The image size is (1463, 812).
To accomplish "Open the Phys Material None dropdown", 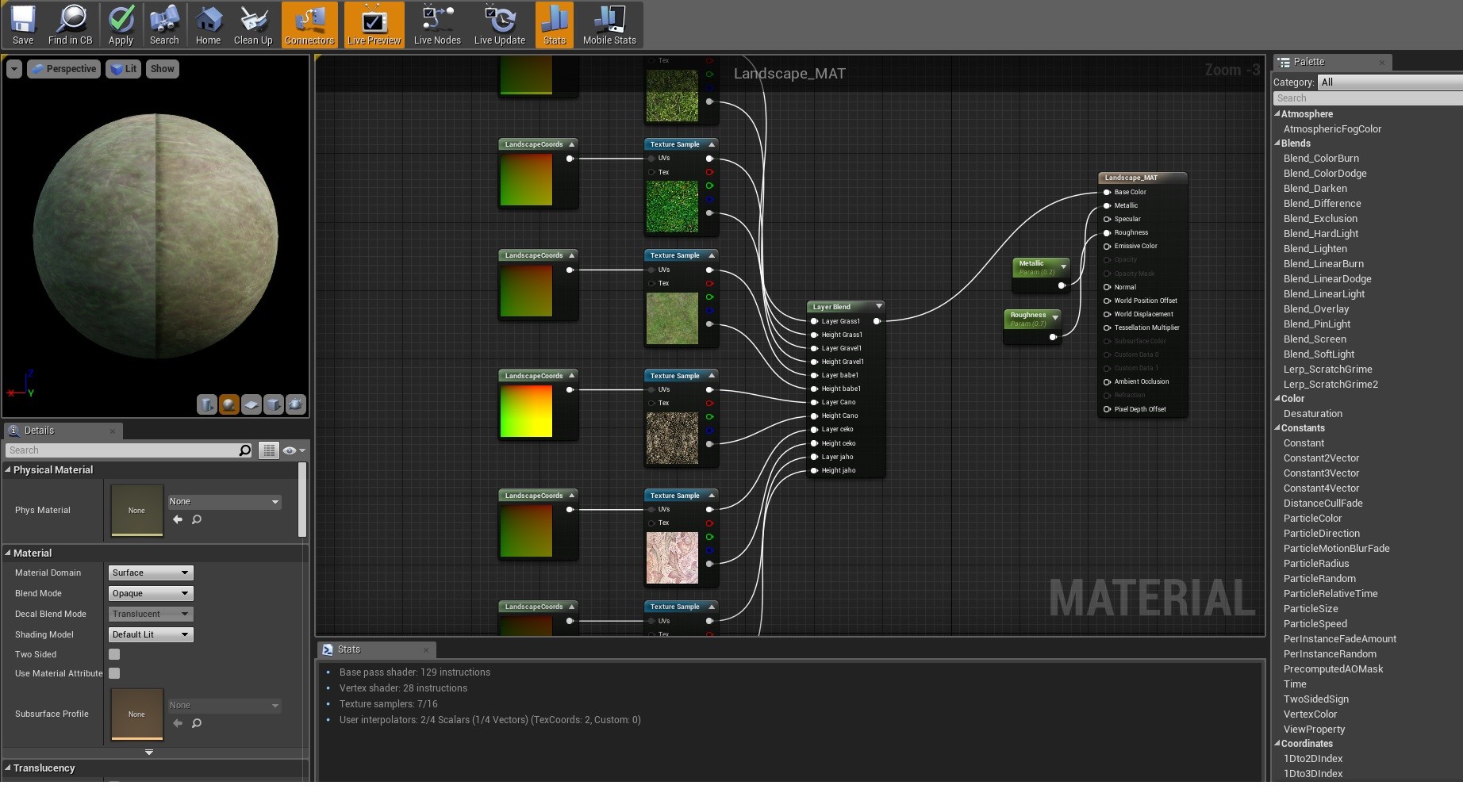I will [225, 501].
